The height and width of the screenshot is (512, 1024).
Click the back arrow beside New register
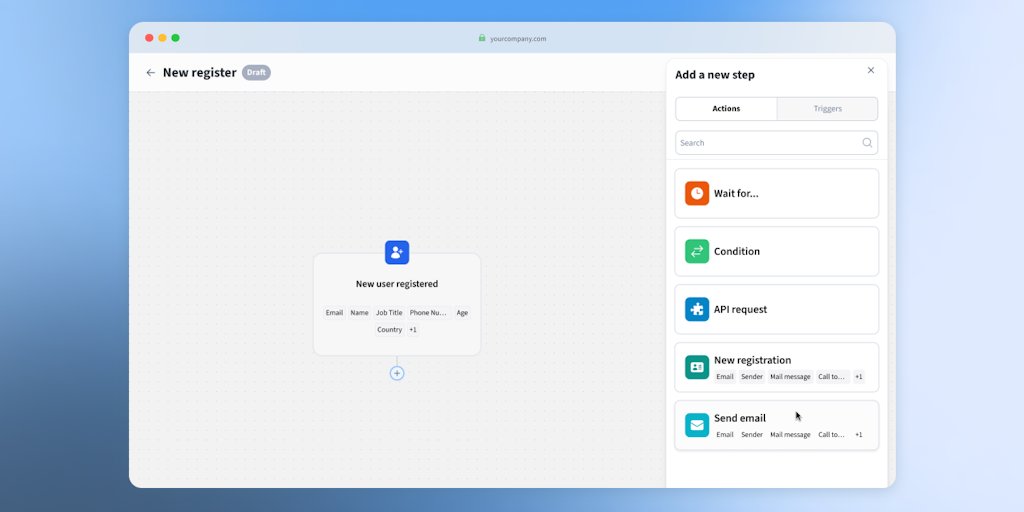point(151,72)
